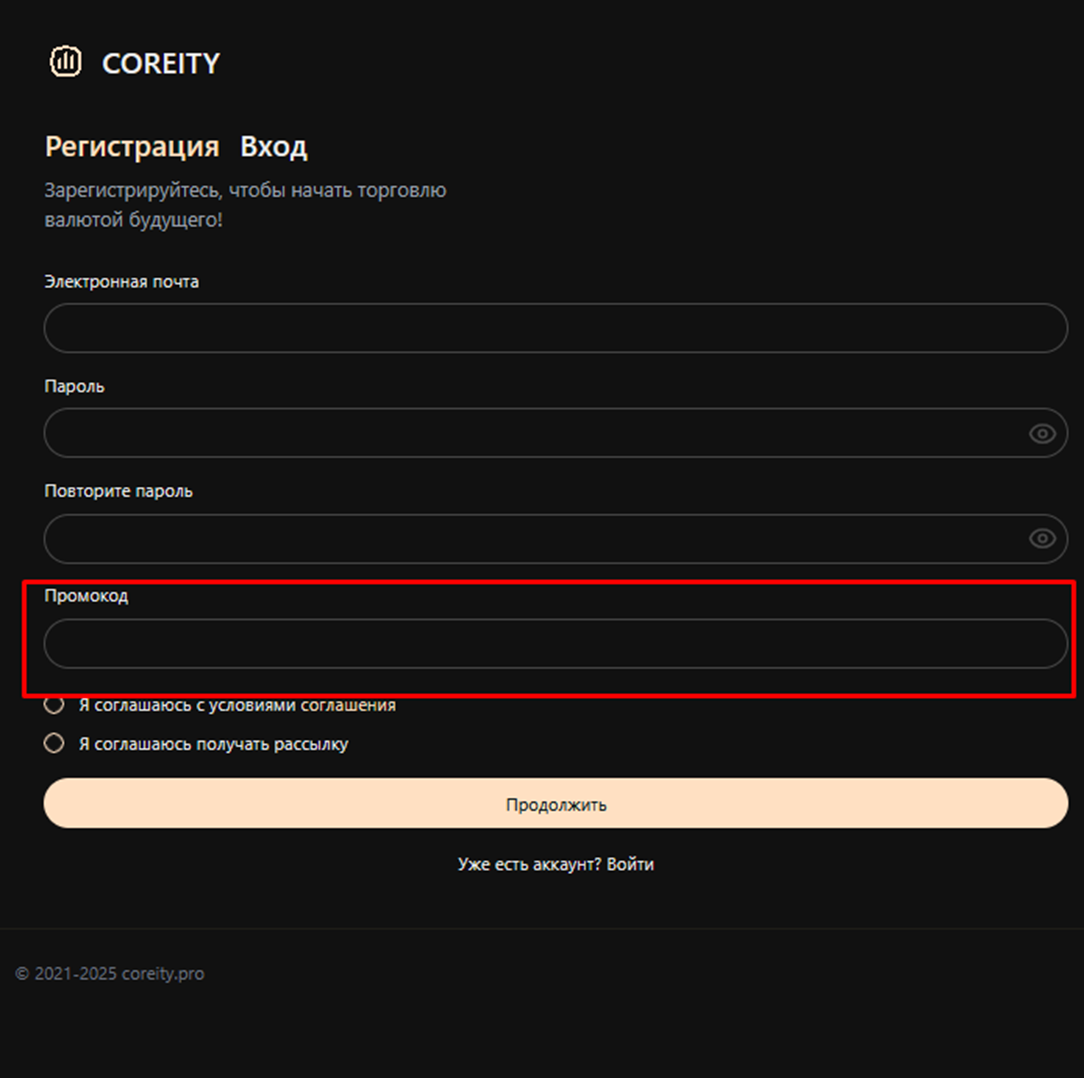Enable the agreement terms radio button
The width and height of the screenshot is (1084, 1078).
coord(54,705)
